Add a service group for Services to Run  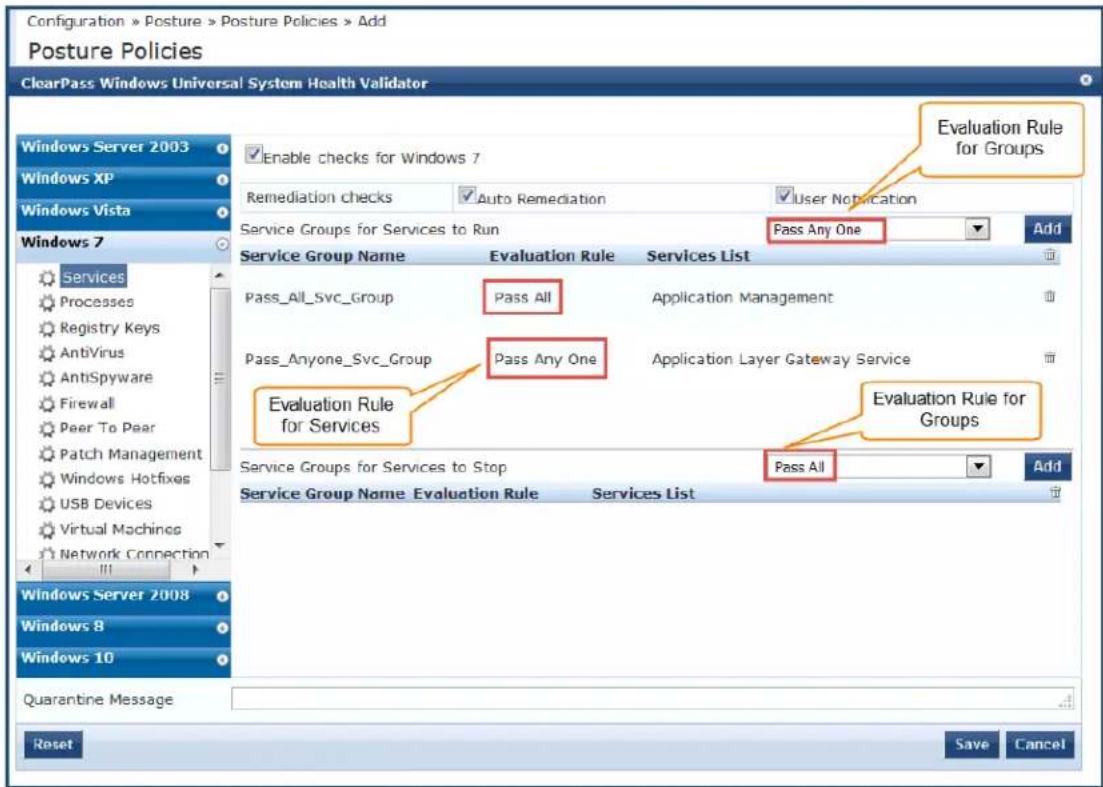click(x=1047, y=229)
